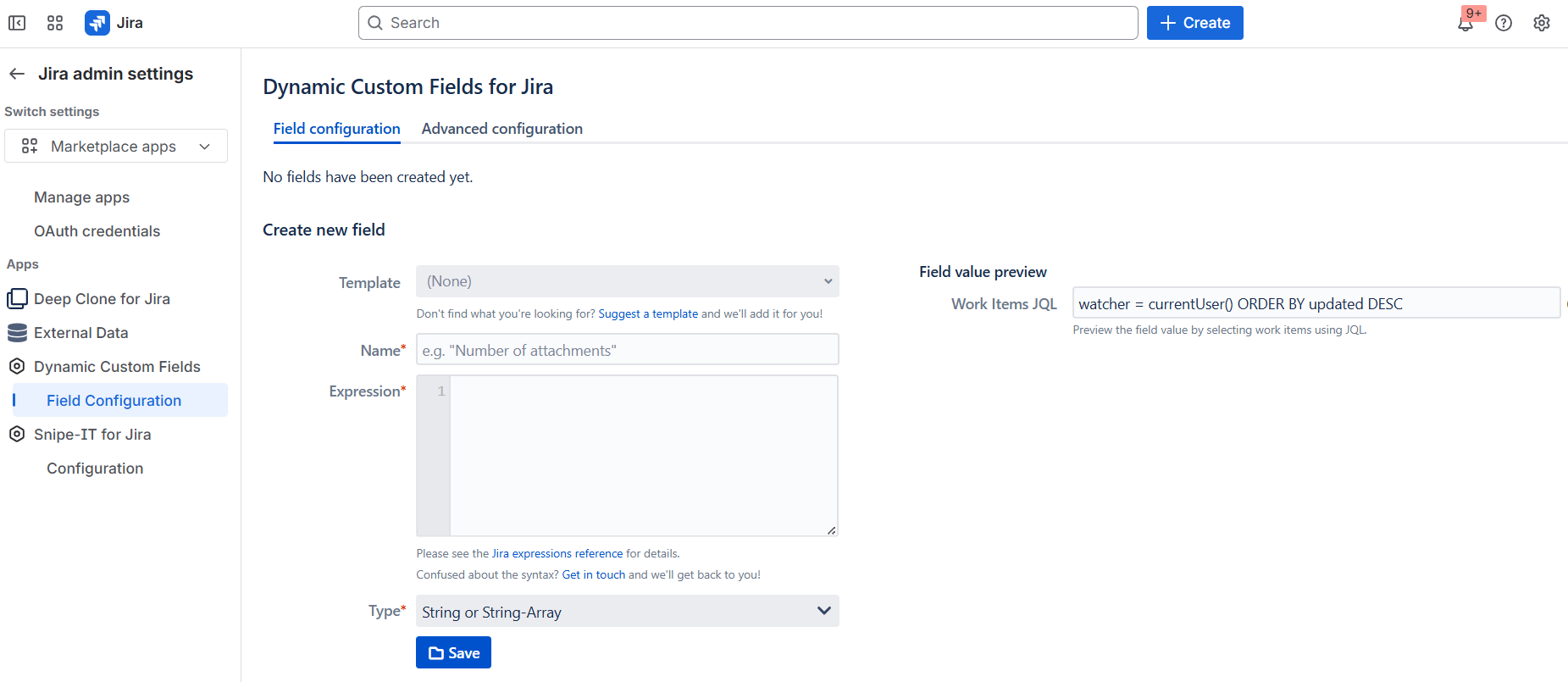
Task: Select the Field configuration tab
Action: click(x=336, y=129)
